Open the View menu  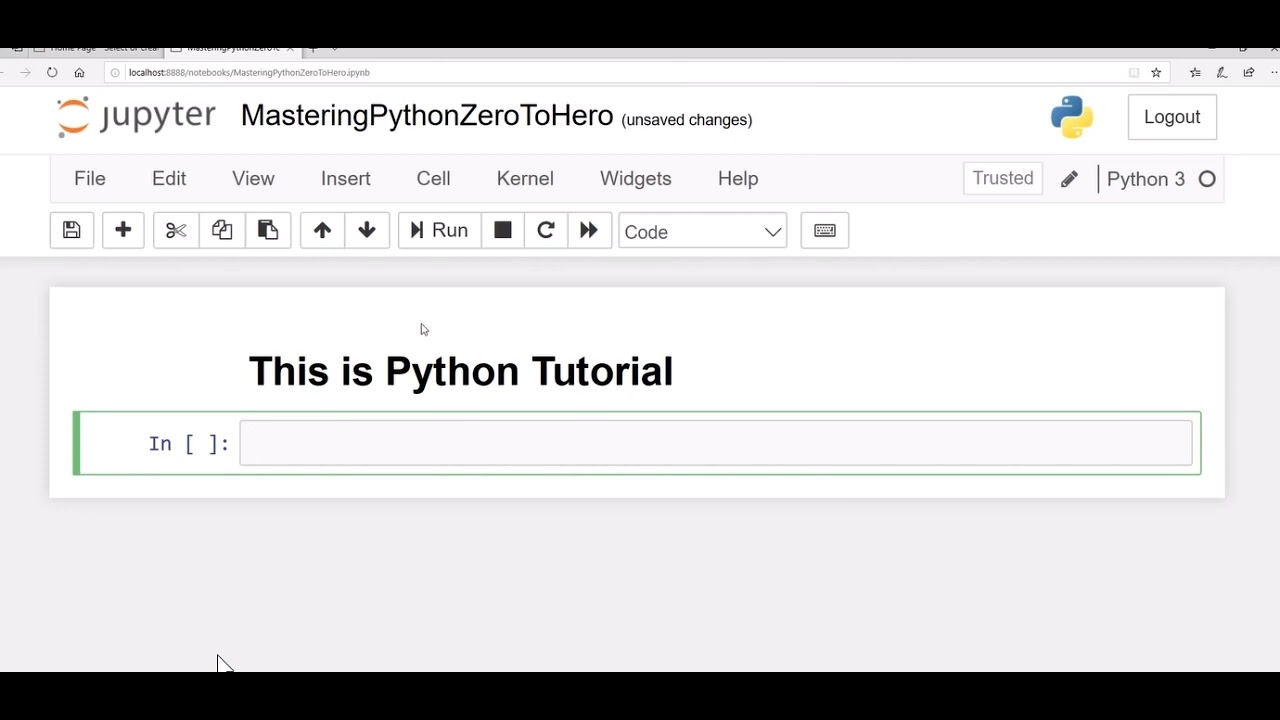tap(253, 178)
